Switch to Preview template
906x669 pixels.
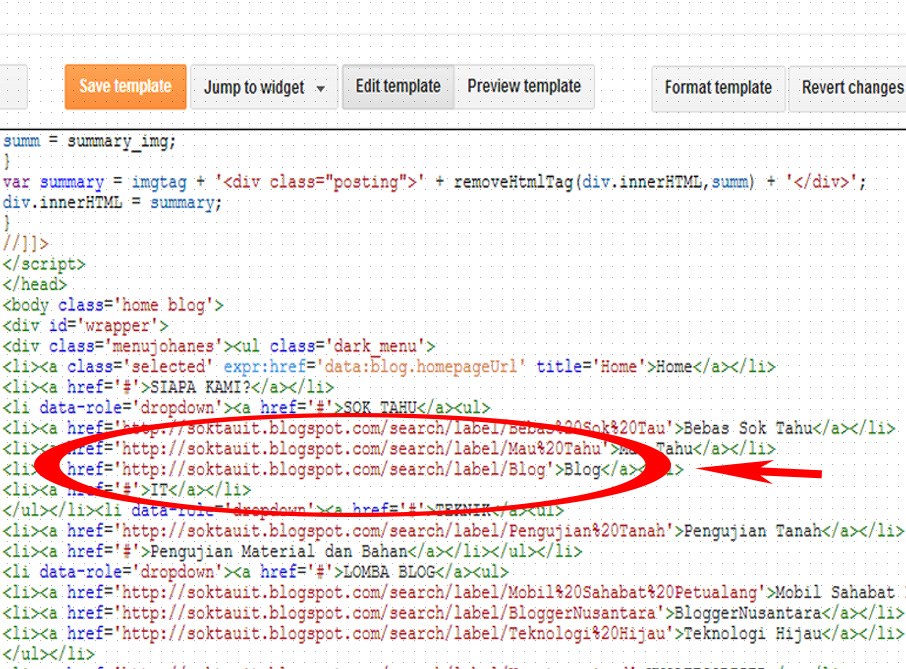click(x=524, y=87)
